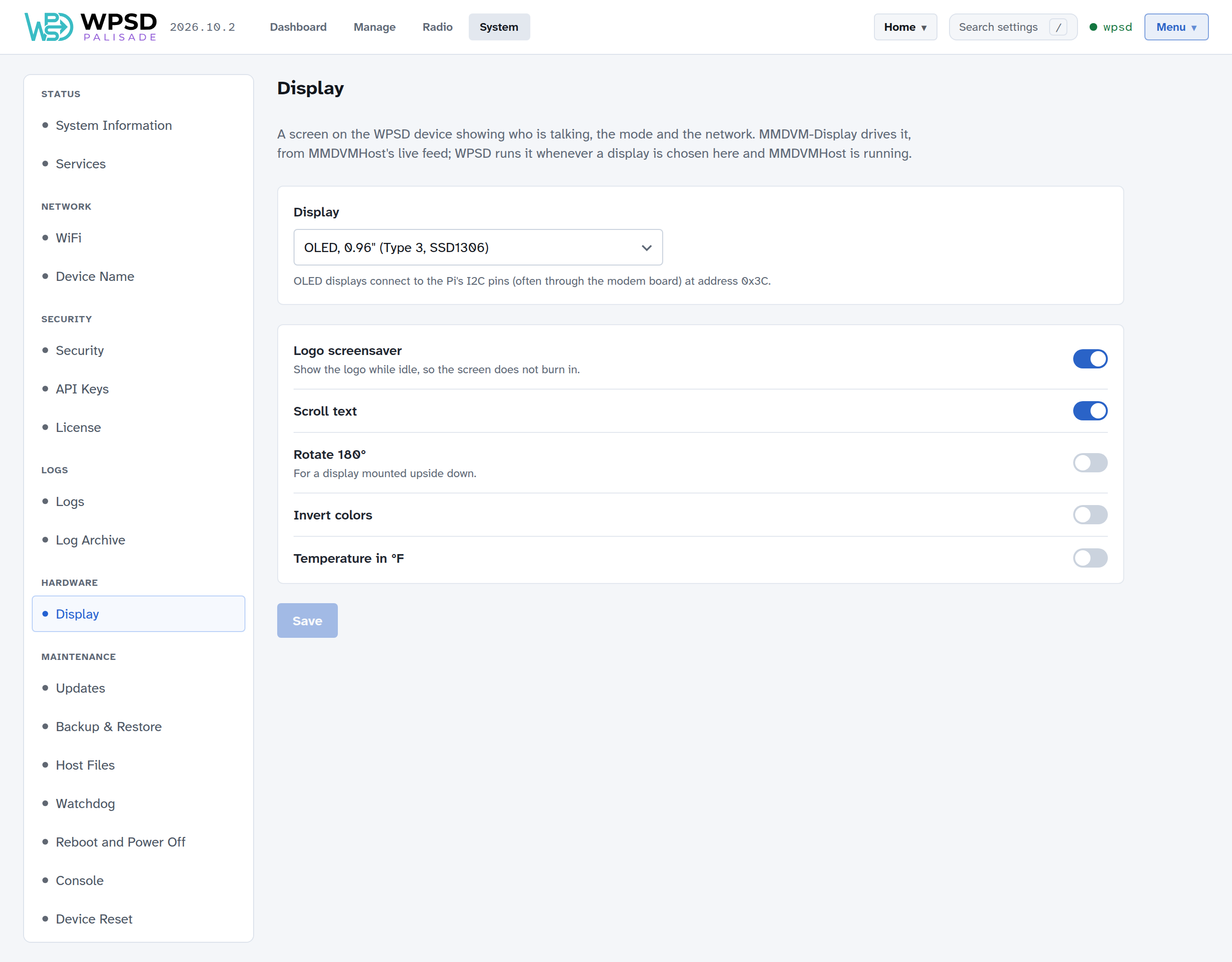The width and height of the screenshot is (1232, 962).
Task: Enable Temperature in °F switch
Action: click(1090, 558)
